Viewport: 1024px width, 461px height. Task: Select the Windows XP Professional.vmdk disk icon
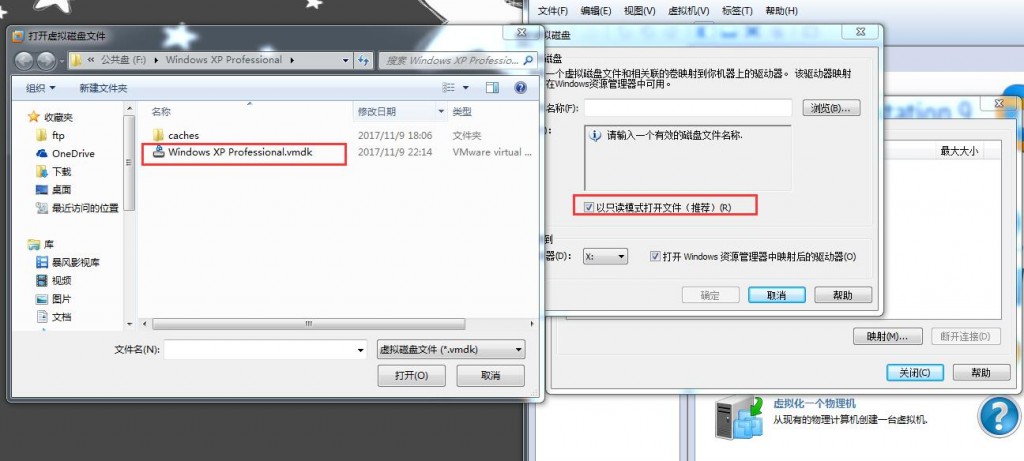158,152
